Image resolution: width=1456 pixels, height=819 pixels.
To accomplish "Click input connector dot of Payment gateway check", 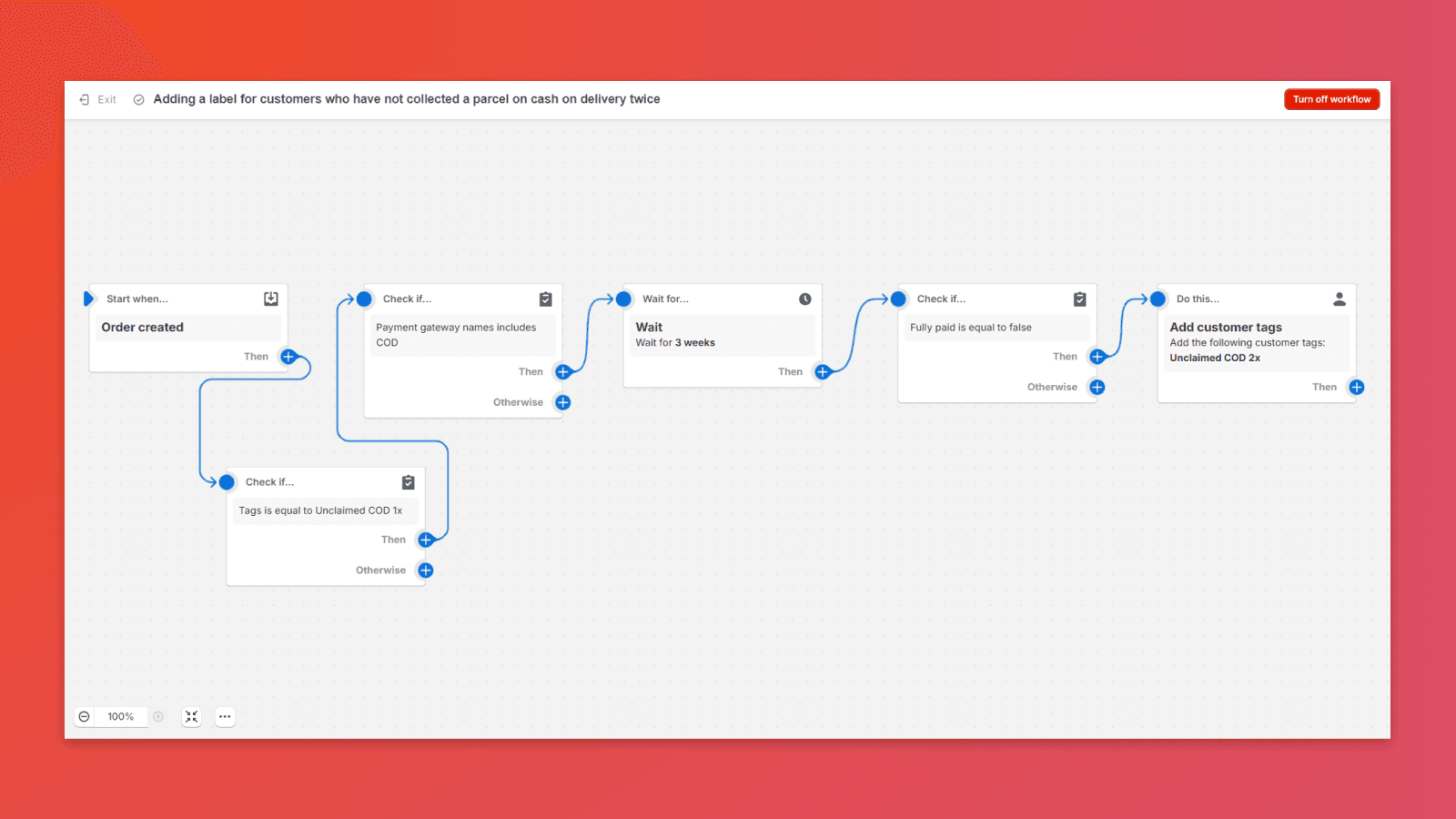I will click(364, 298).
